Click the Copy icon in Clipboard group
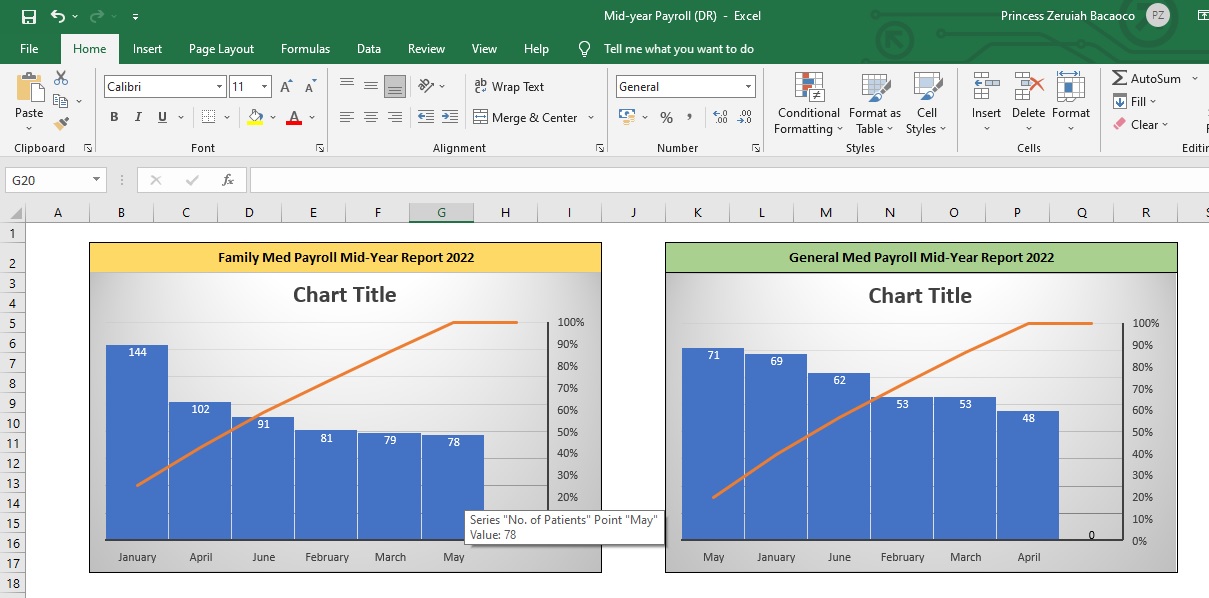The width and height of the screenshot is (1209, 598). (61, 101)
